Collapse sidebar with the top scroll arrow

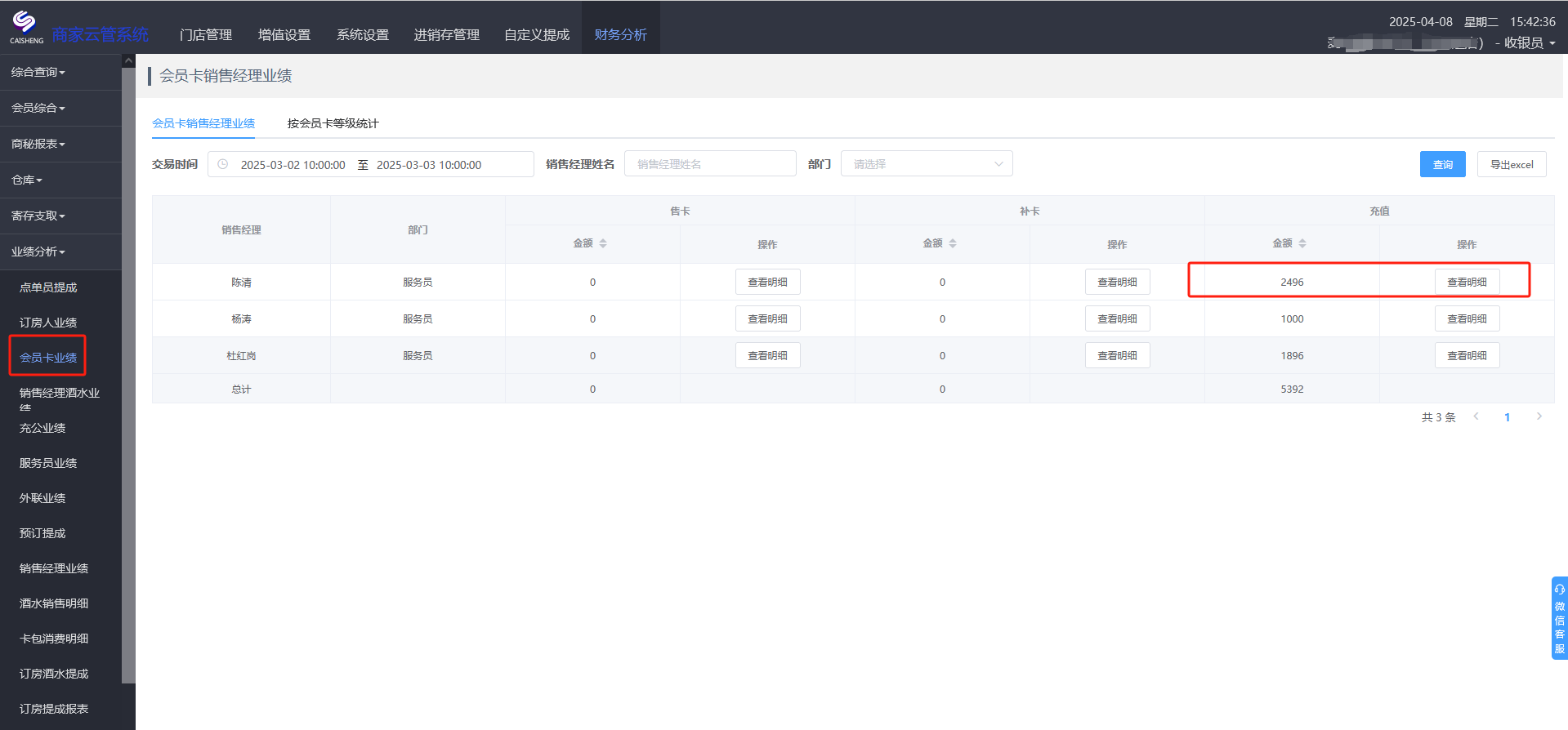[x=128, y=60]
